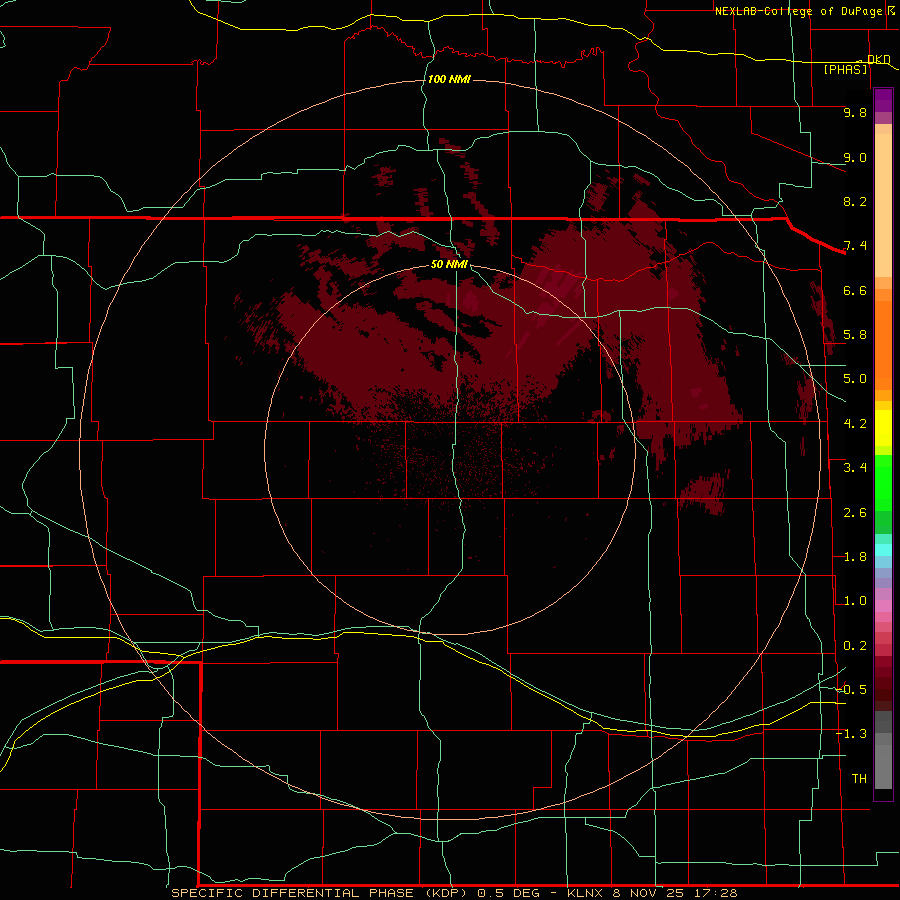900x900 pixels.
Task: Click the 5.8 legend value
Action: [x=855, y=335]
